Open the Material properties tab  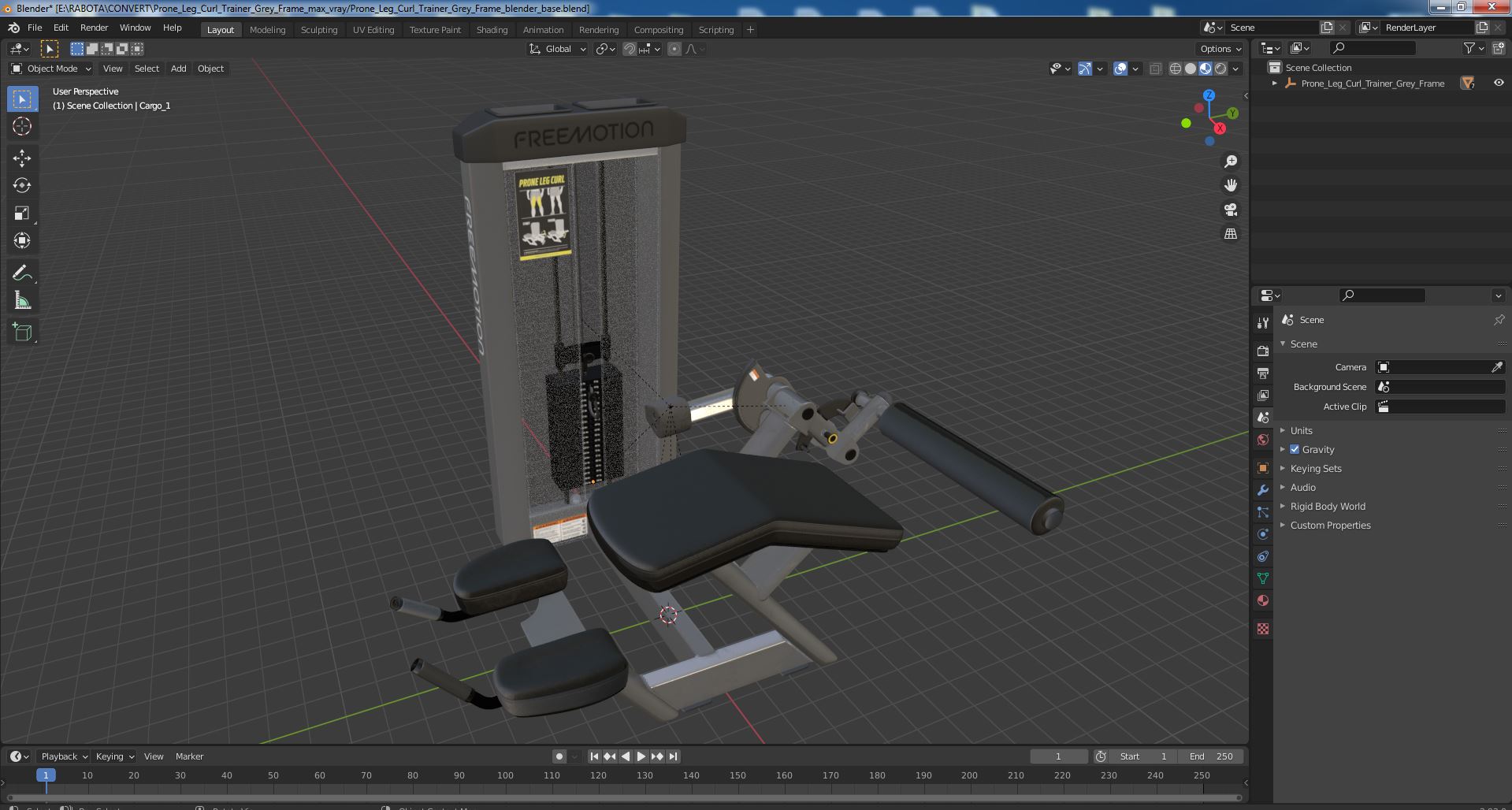[1263, 600]
